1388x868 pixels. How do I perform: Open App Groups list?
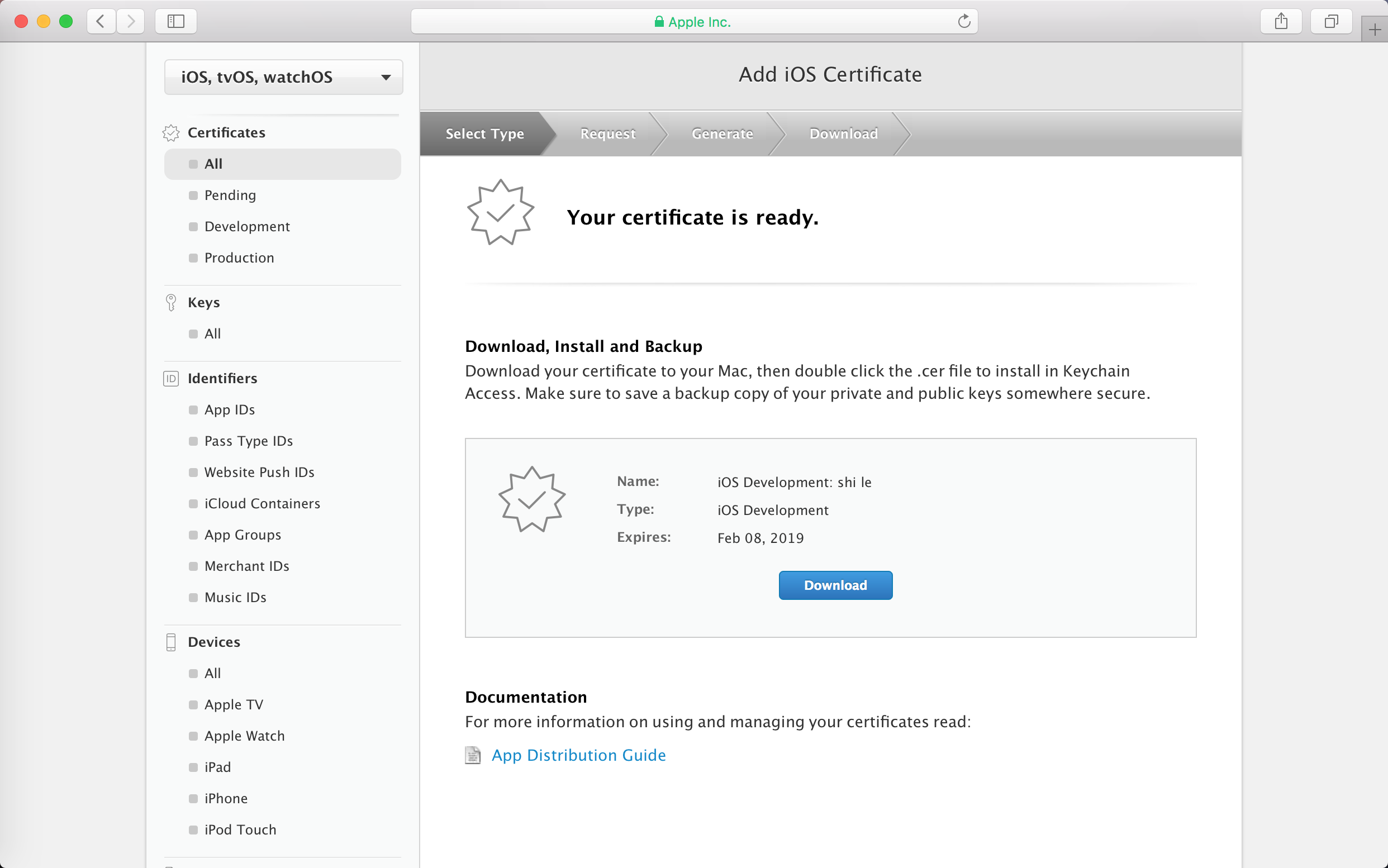click(243, 535)
